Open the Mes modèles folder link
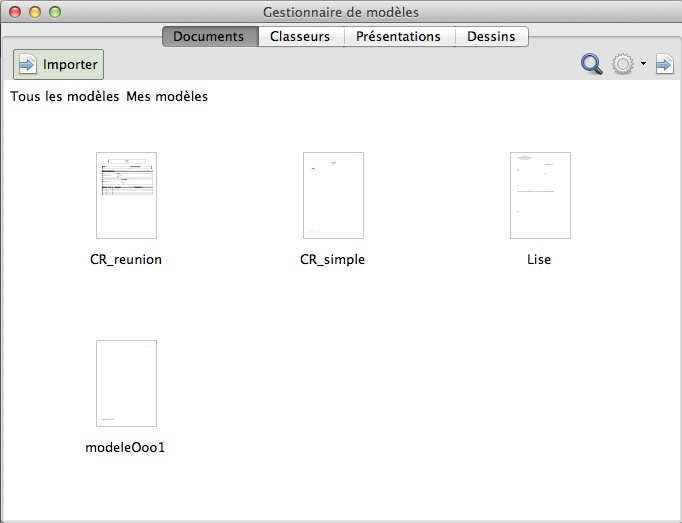 (167, 96)
